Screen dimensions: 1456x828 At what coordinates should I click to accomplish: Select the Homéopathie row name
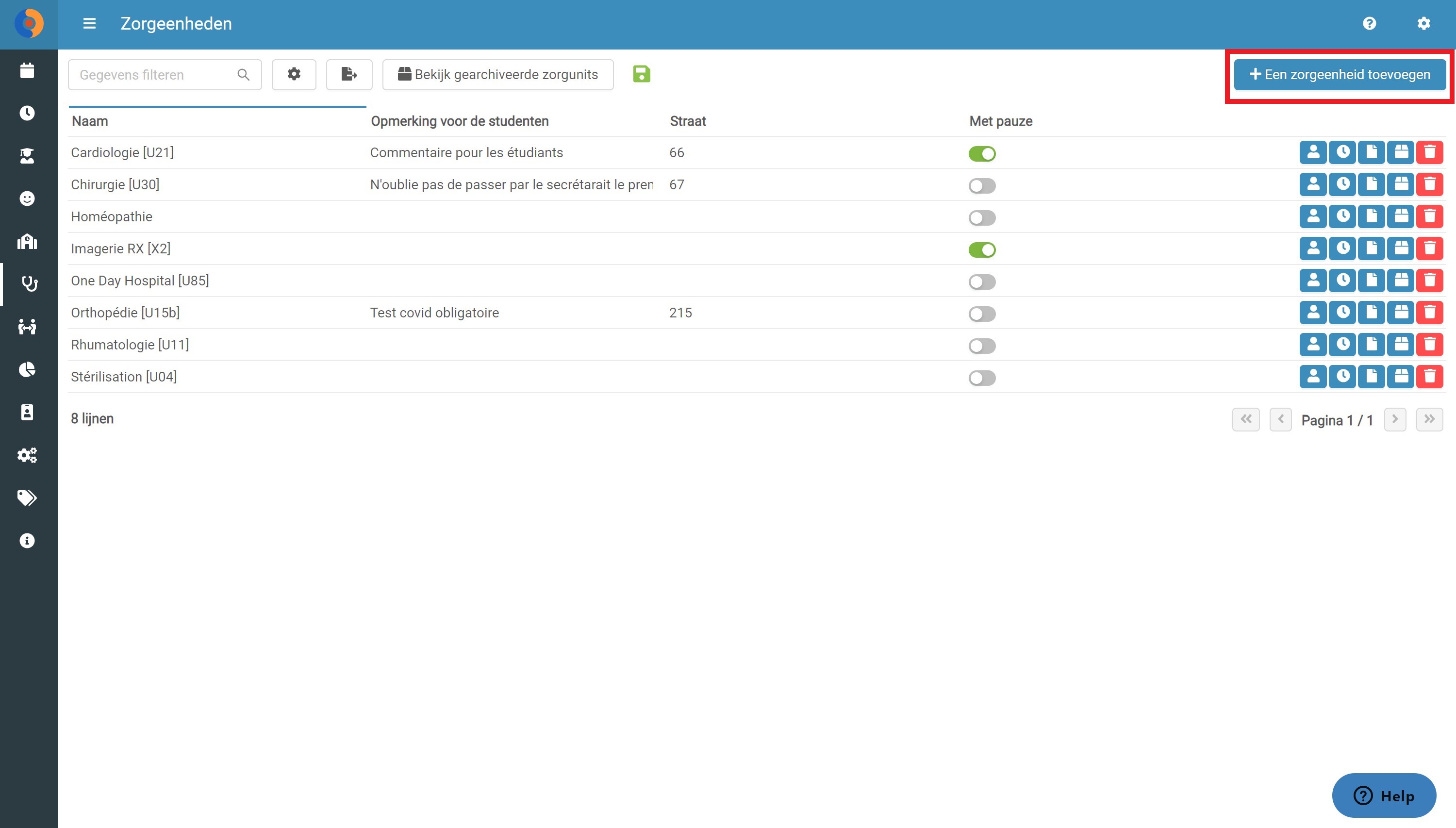(x=112, y=216)
